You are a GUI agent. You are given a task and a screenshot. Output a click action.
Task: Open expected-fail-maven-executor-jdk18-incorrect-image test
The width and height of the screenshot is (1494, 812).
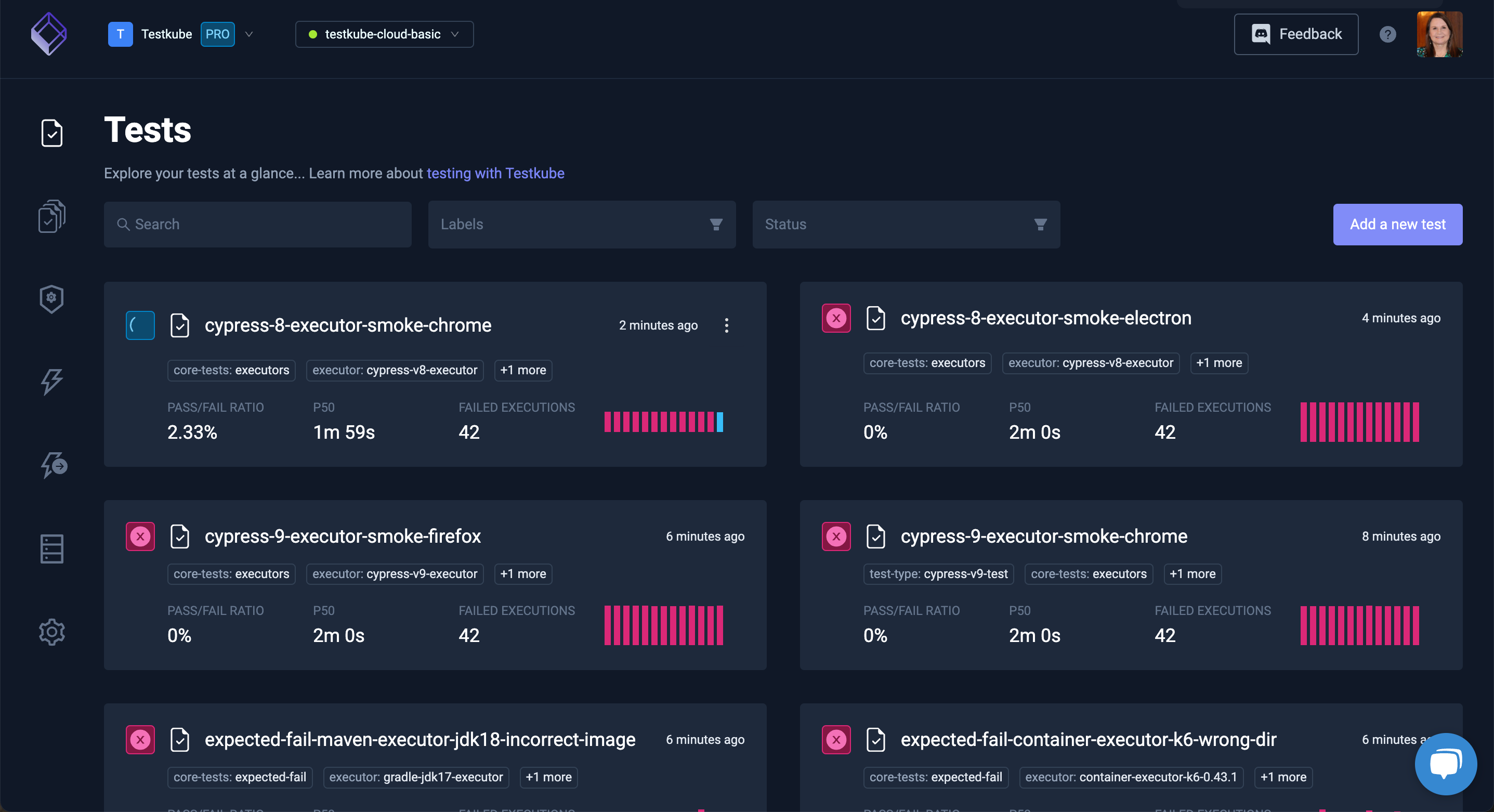pos(420,740)
